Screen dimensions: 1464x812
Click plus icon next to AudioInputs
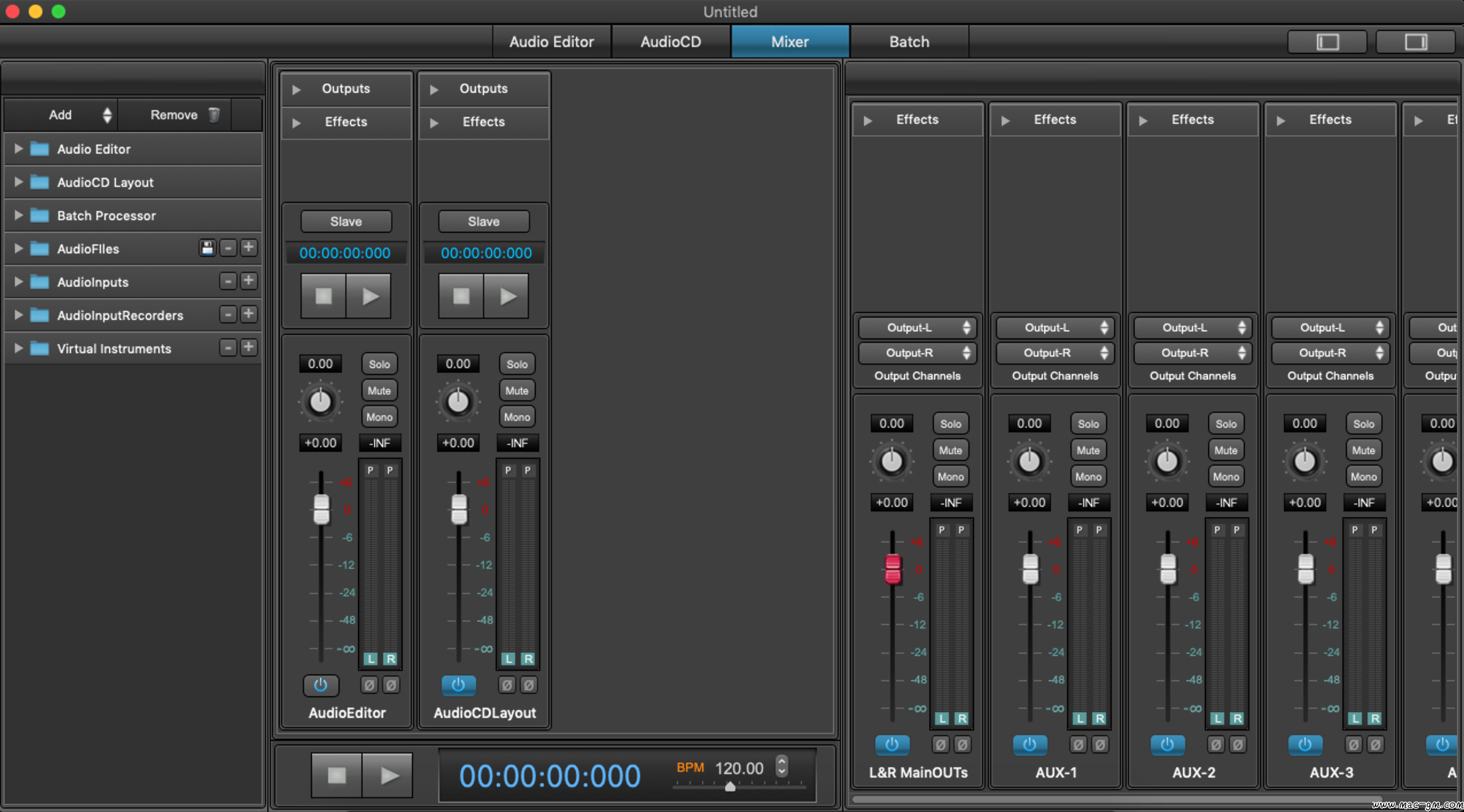pos(248,281)
